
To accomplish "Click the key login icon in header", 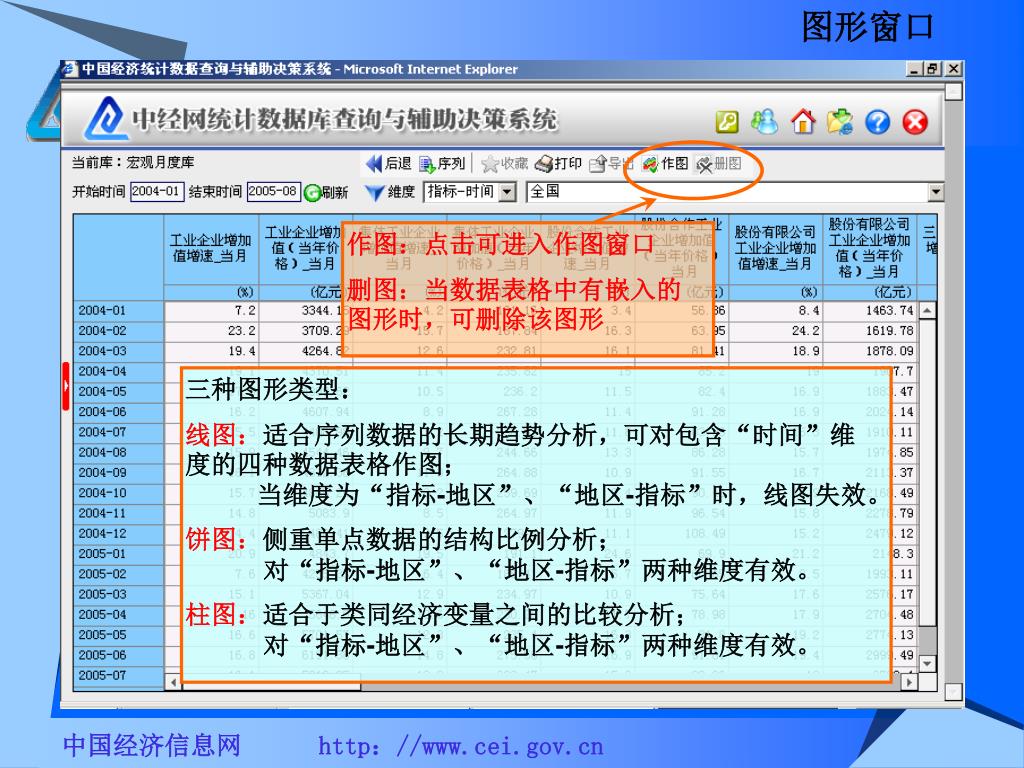I will coord(728,122).
